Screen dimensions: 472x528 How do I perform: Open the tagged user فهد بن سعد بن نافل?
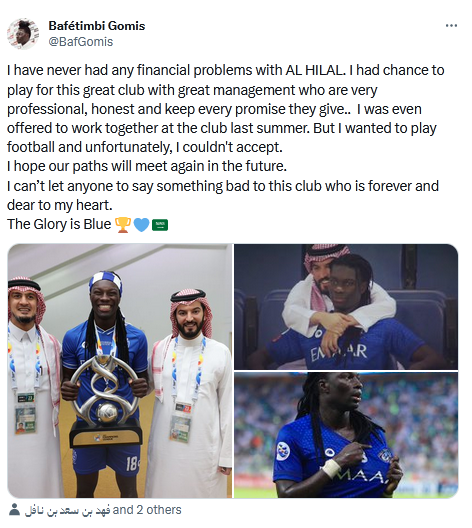(x=67, y=510)
